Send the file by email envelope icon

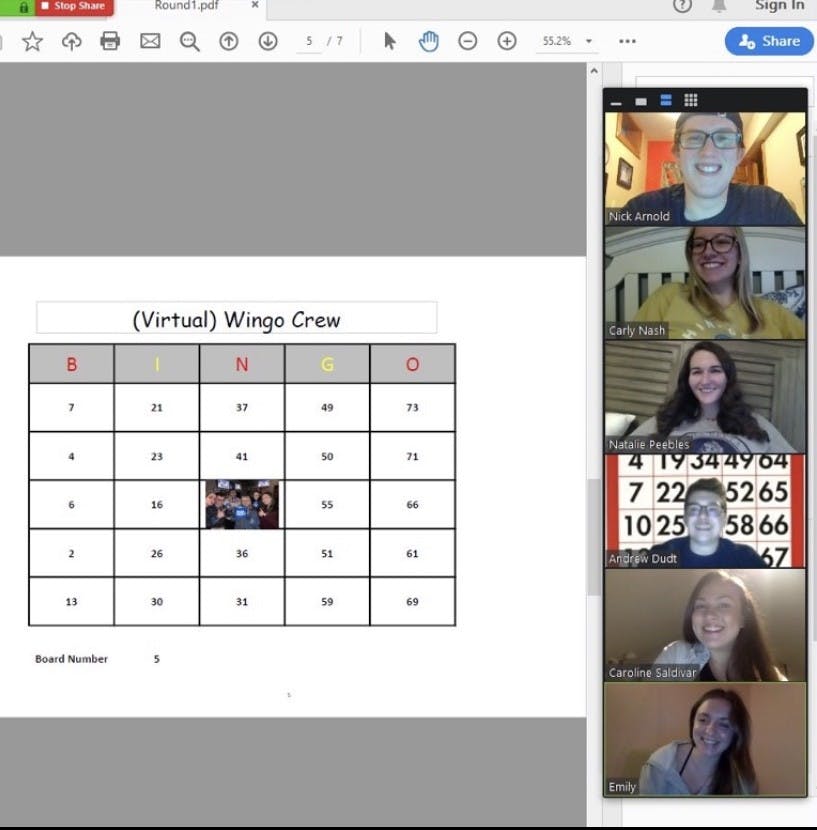pyautogui.click(x=150, y=41)
